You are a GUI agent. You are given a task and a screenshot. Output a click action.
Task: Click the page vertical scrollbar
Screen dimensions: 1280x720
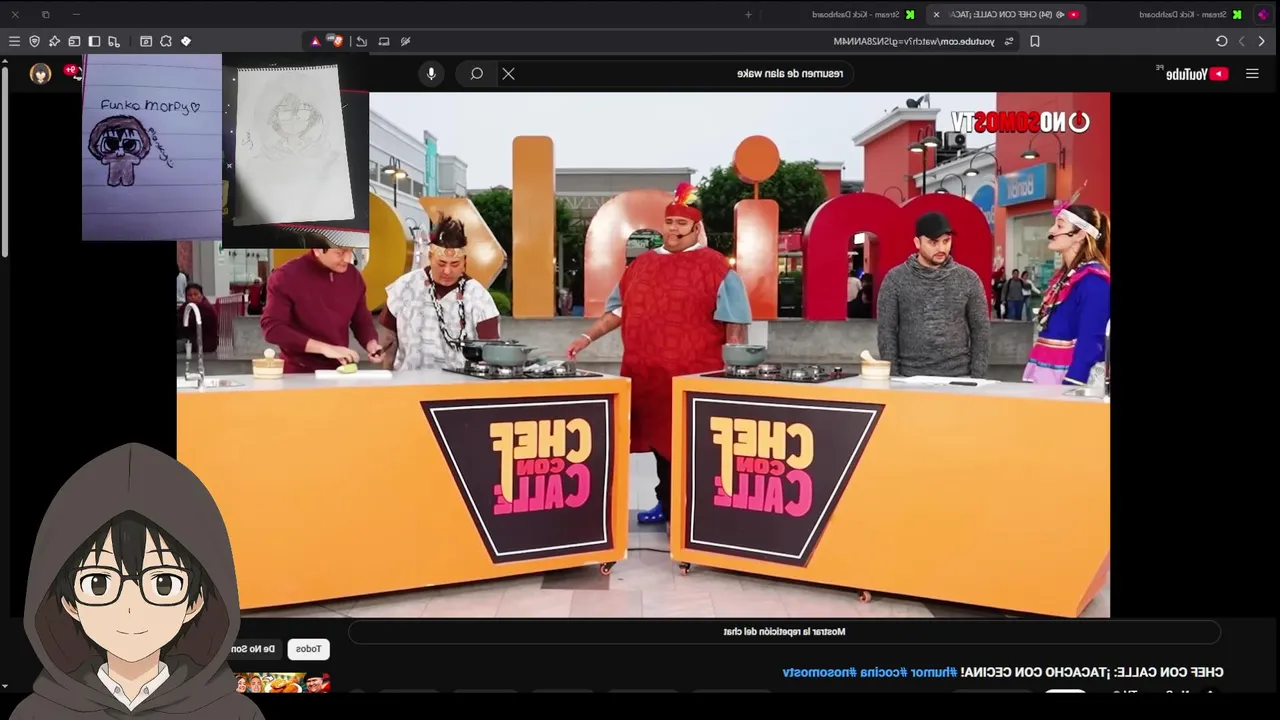point(4,160)
